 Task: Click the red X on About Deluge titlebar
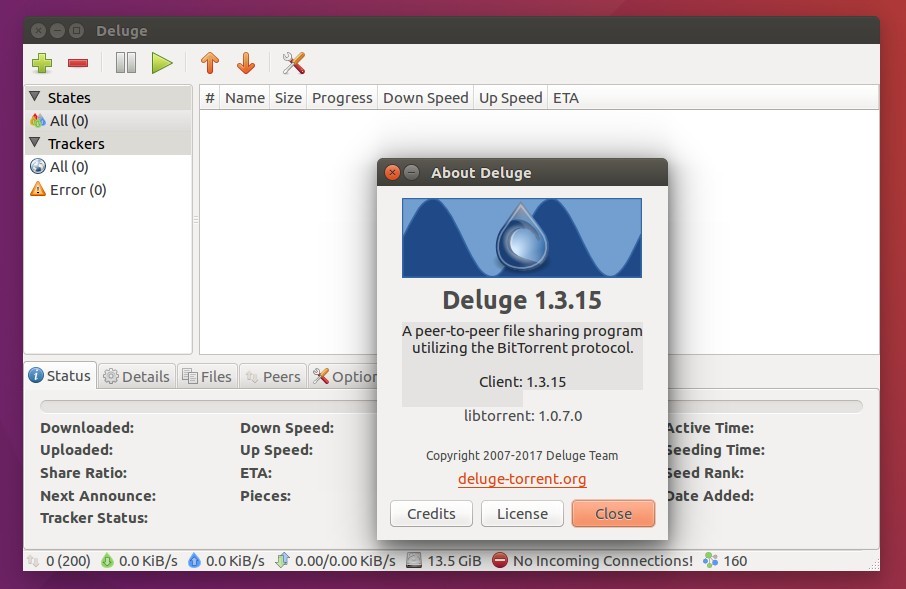(x=392, y=172)
